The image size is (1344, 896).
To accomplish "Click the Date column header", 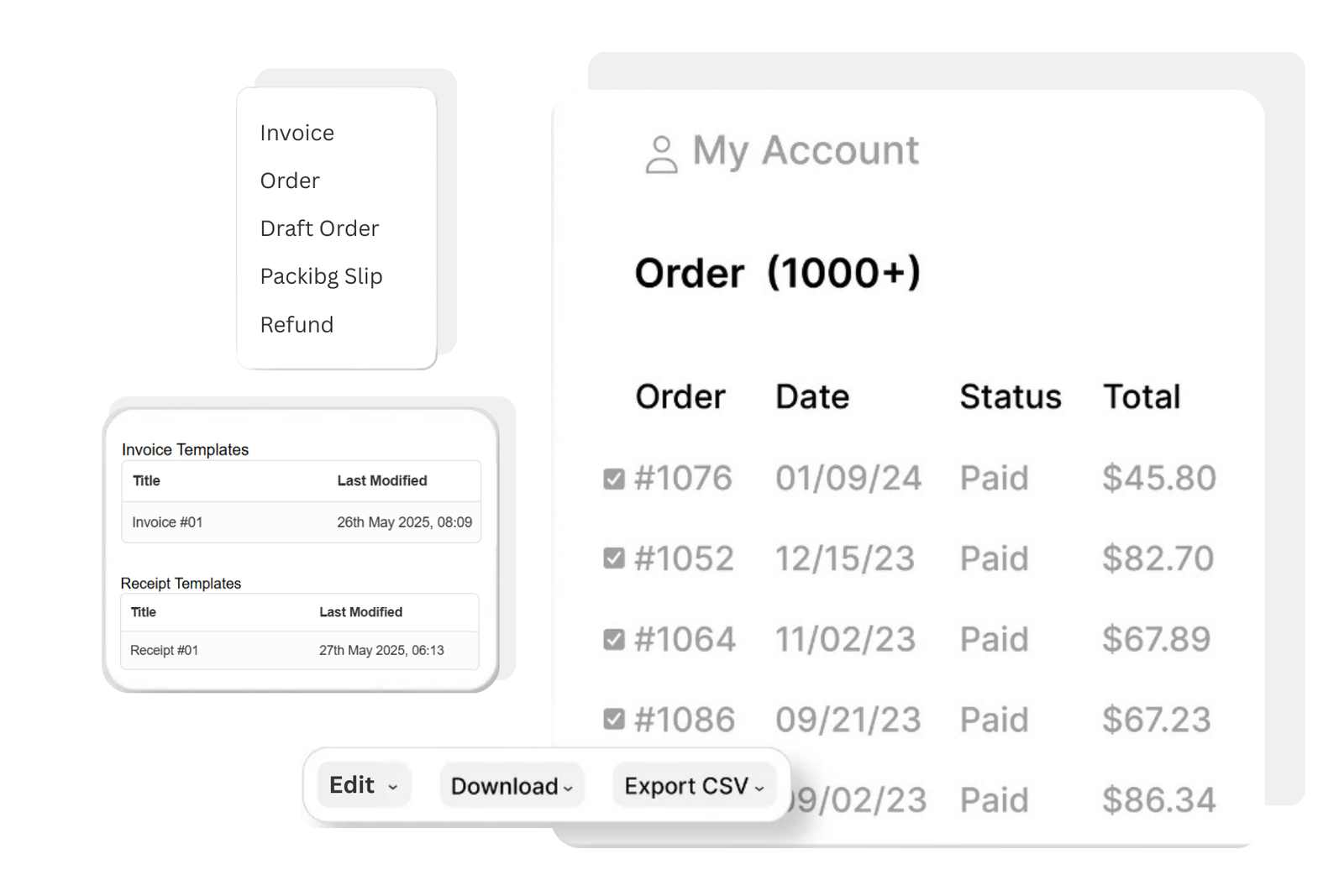I will tap(811, 397).
